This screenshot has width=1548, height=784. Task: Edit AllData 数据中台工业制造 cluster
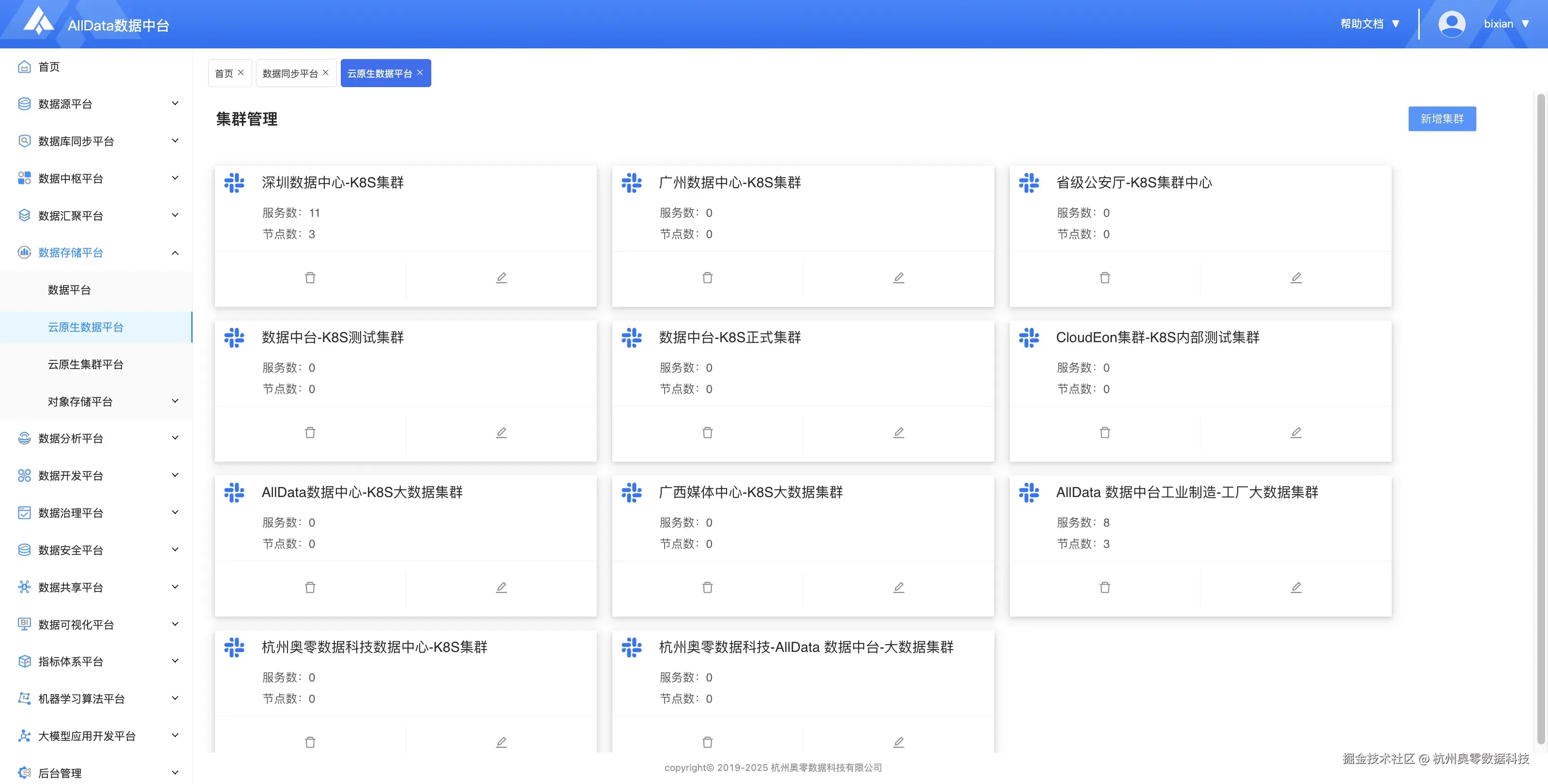click(x=1296, y=588)
